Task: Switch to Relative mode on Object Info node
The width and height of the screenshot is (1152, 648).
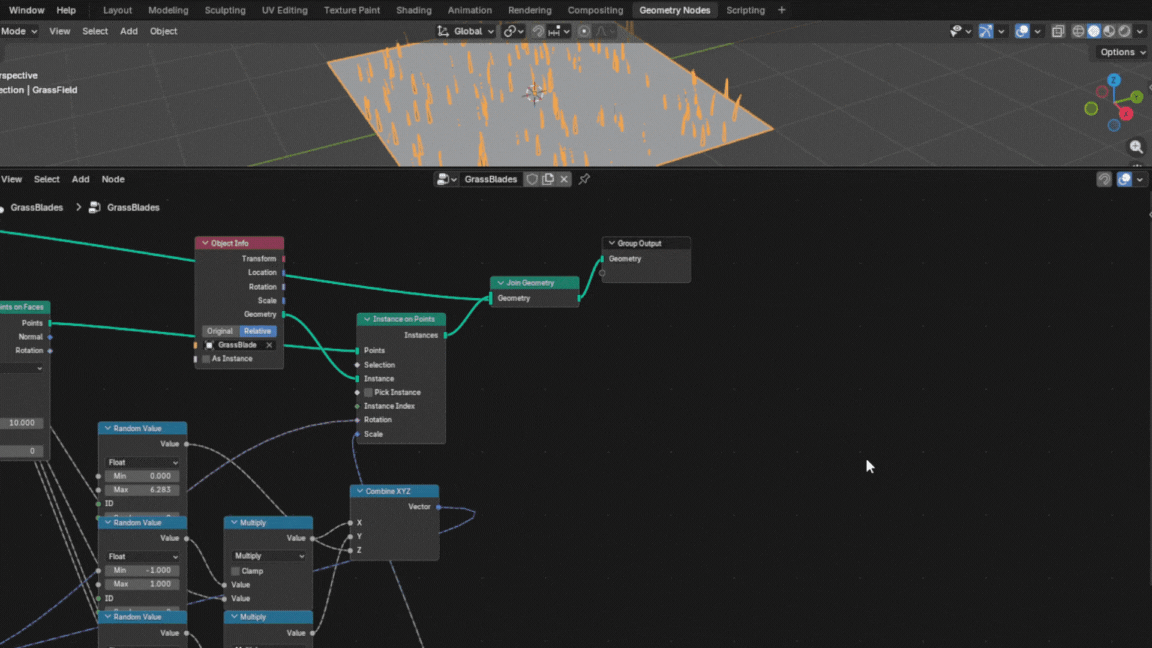Action: (257, 331)
